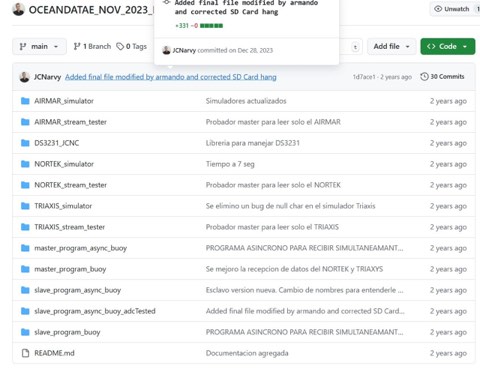View the 1 Branch link
This screenshot has height=369, width=480.
pos(92,46)
